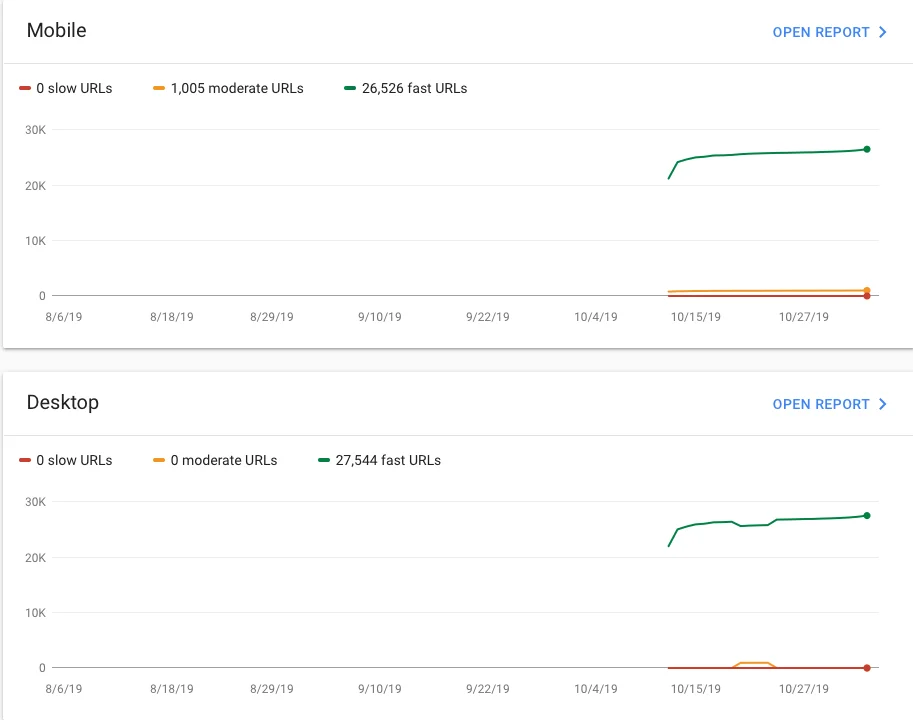
Task: Click the 30K axis label on Desktop chart
Action: 36,502
